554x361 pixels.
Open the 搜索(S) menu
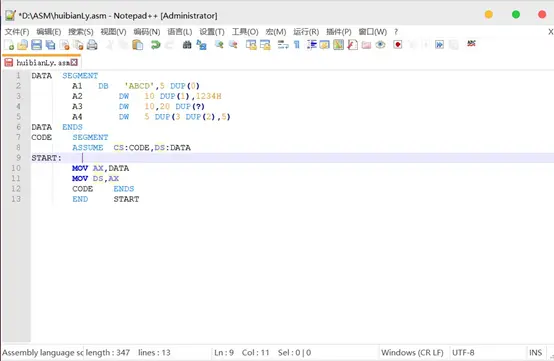pyautogui.click(x=81, y=32)
